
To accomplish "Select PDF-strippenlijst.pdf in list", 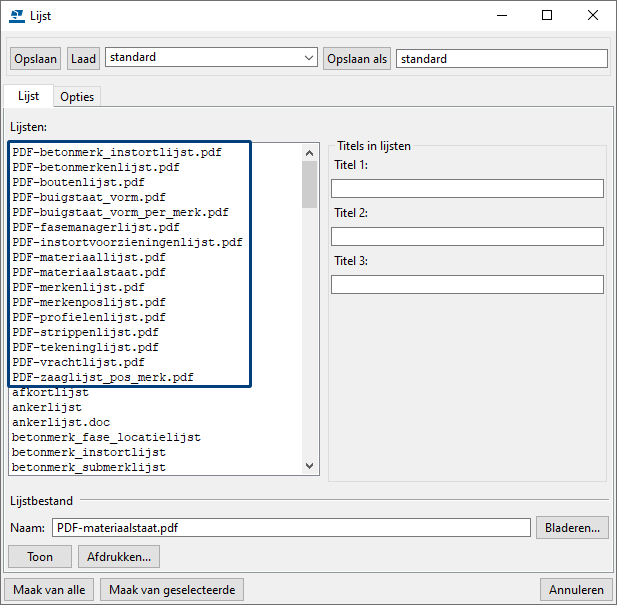I will (x=85, y=332).
